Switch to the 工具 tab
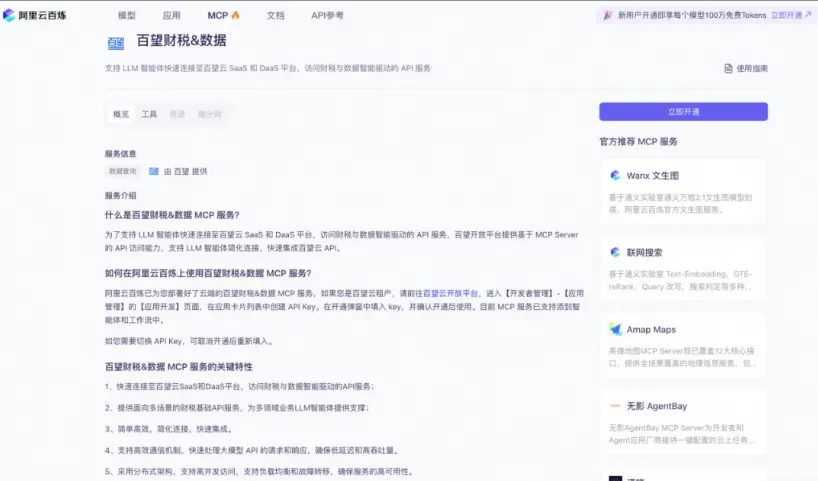 [149, 114]
